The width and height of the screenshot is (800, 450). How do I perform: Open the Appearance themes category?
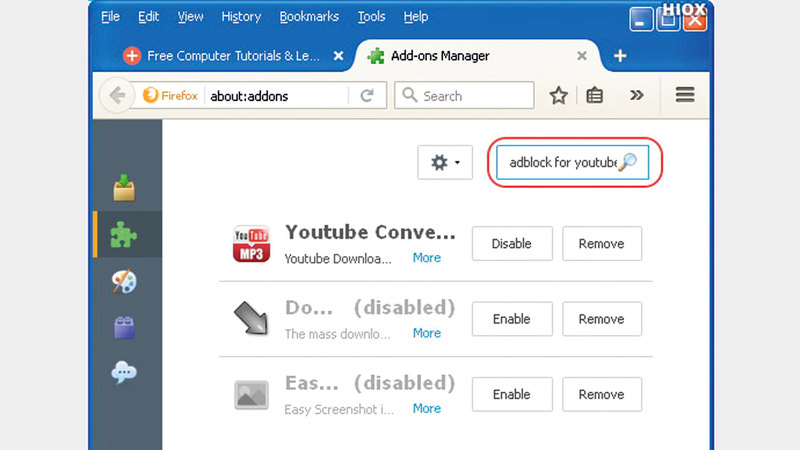click(125, 281)
